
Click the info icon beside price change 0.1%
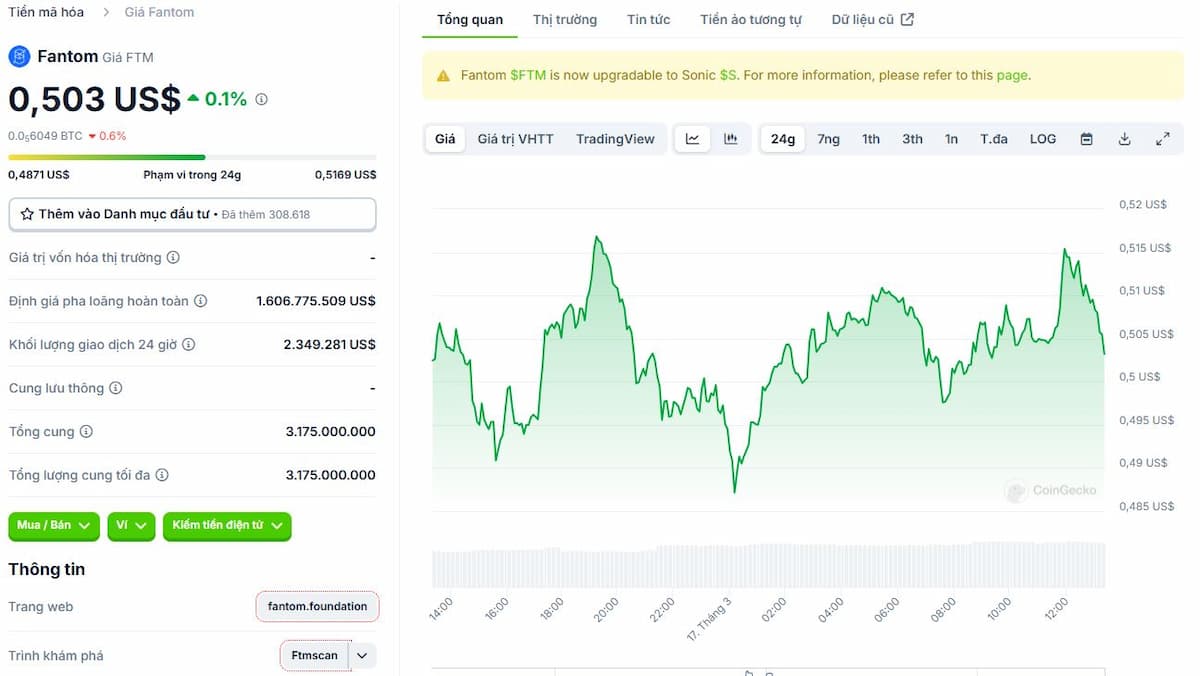pyautogui.click(x=262, y=99)
